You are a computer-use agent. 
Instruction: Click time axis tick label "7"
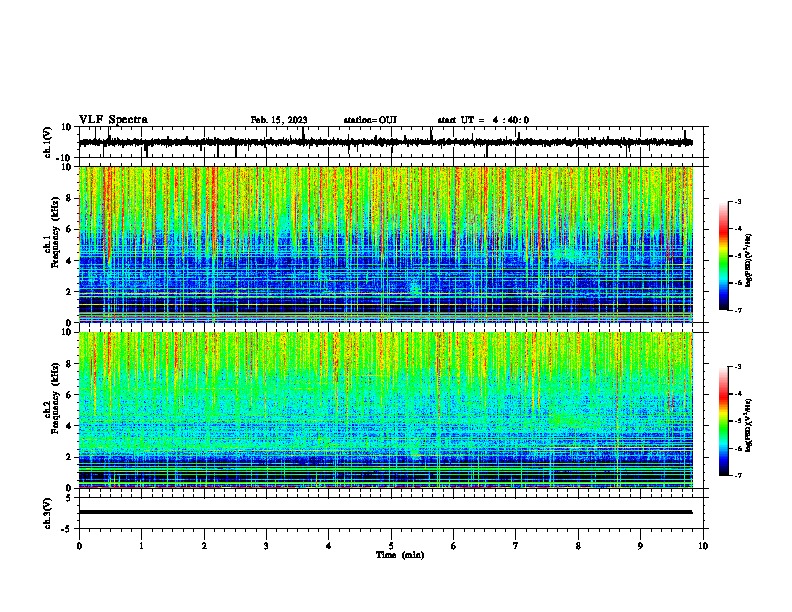click(x=516, y=546)
